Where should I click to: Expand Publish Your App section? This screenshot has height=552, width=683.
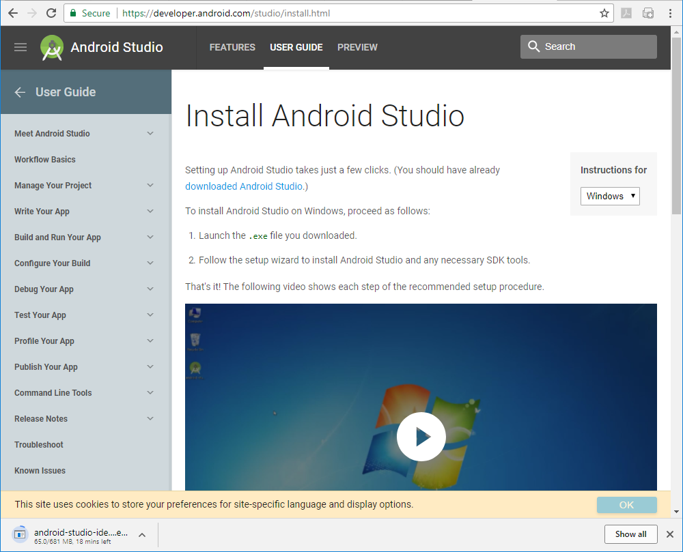point(150,366)
